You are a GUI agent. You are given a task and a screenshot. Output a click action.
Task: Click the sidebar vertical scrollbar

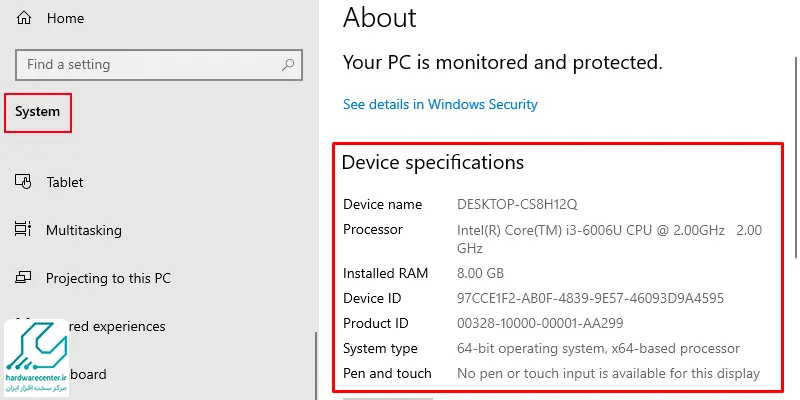[x=316, y=365]
